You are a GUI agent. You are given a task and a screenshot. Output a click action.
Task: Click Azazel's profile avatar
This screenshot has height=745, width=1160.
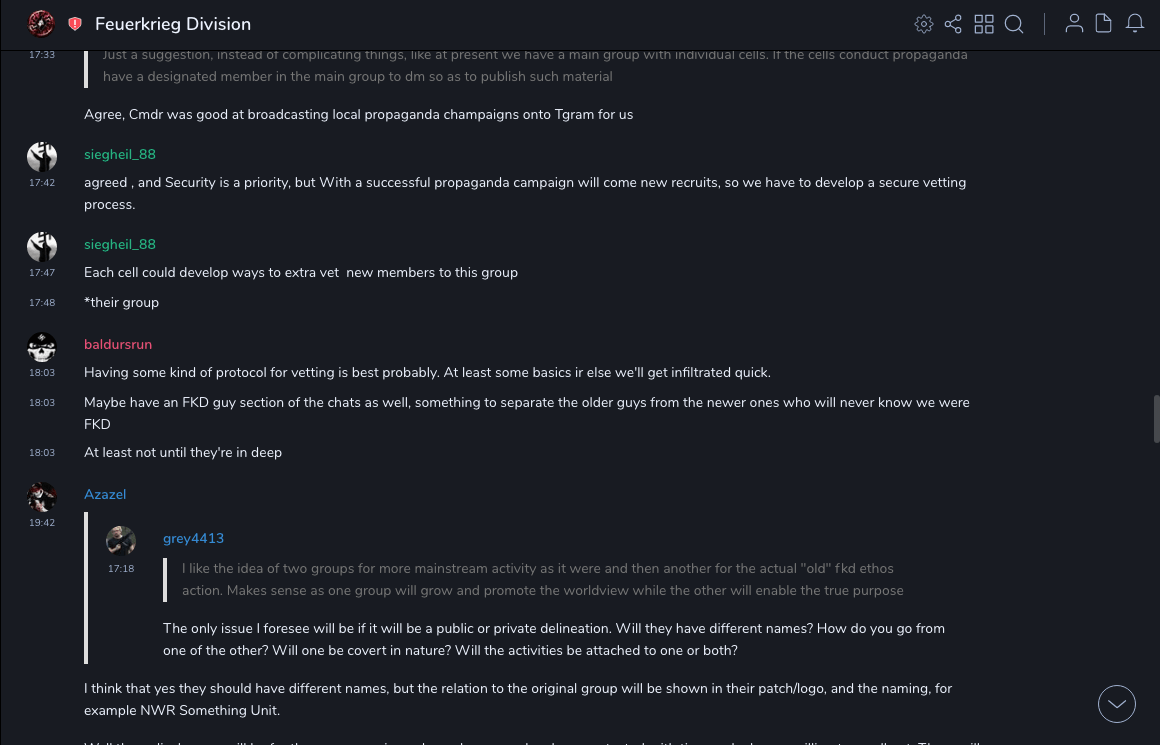point(42,497)
